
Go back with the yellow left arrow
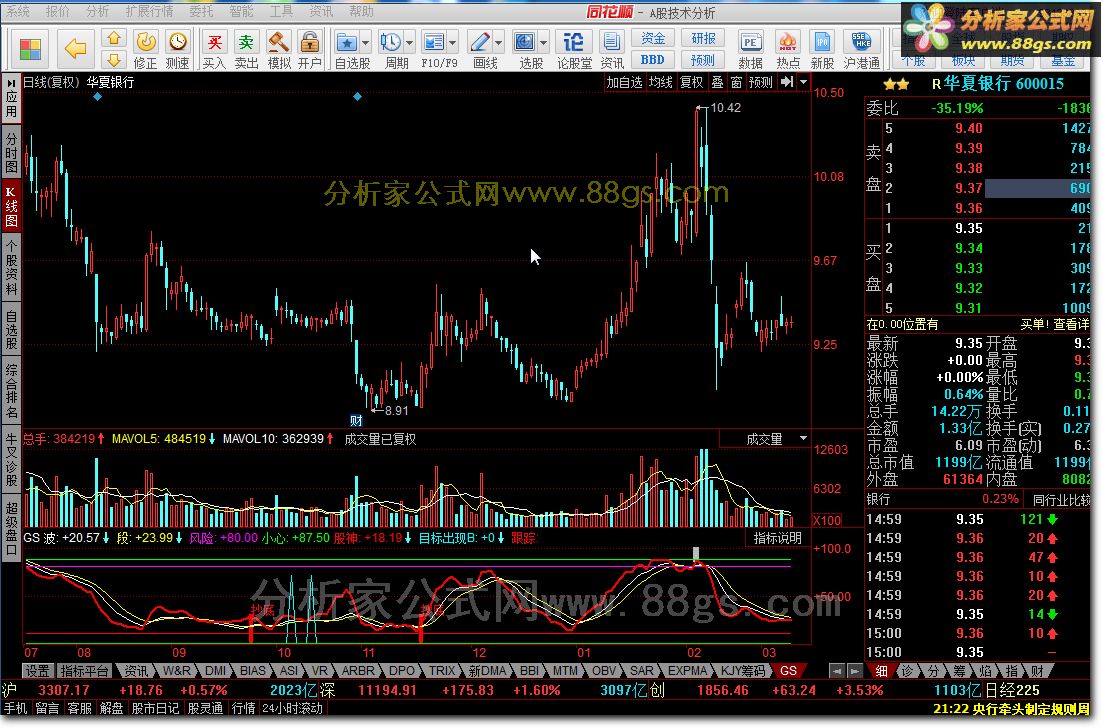(x=75, y=49)
